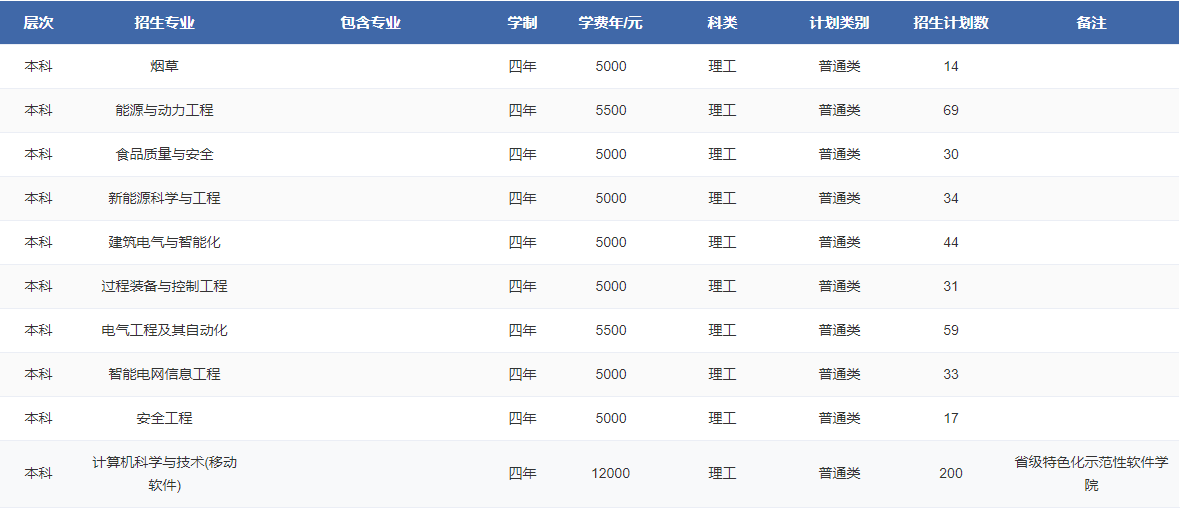
Task: Select the 建筑电气与智能化 major
Action: [164, 243]
